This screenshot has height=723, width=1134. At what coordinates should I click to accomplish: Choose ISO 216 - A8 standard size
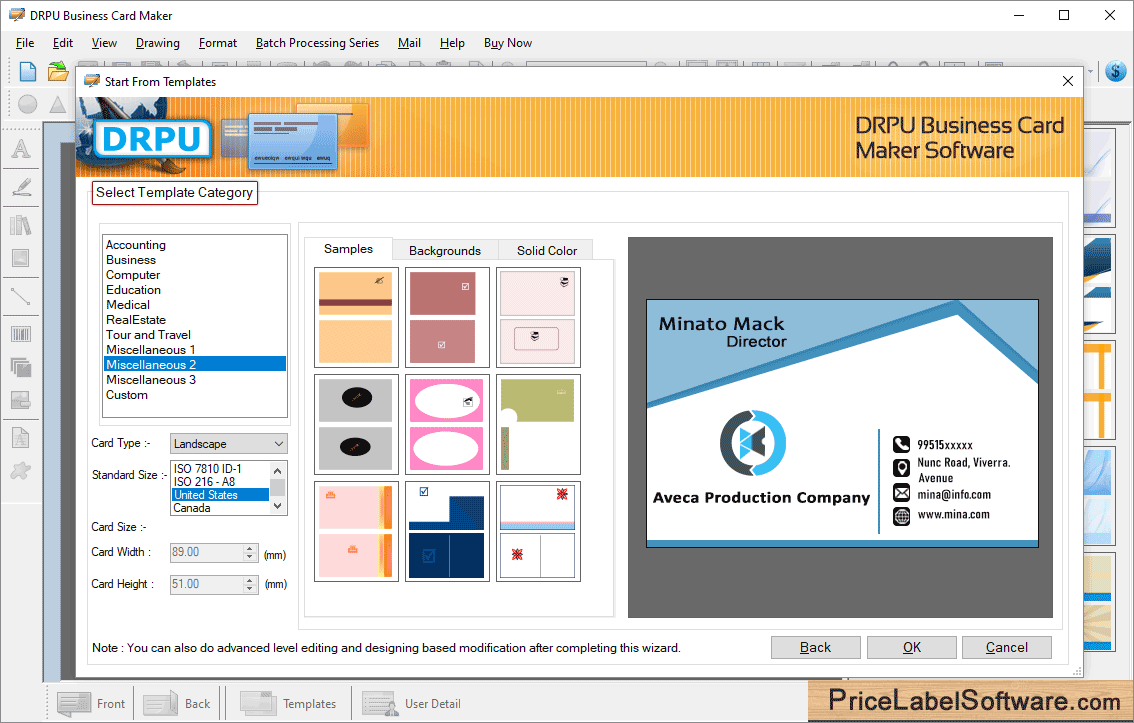coord(221,482)
